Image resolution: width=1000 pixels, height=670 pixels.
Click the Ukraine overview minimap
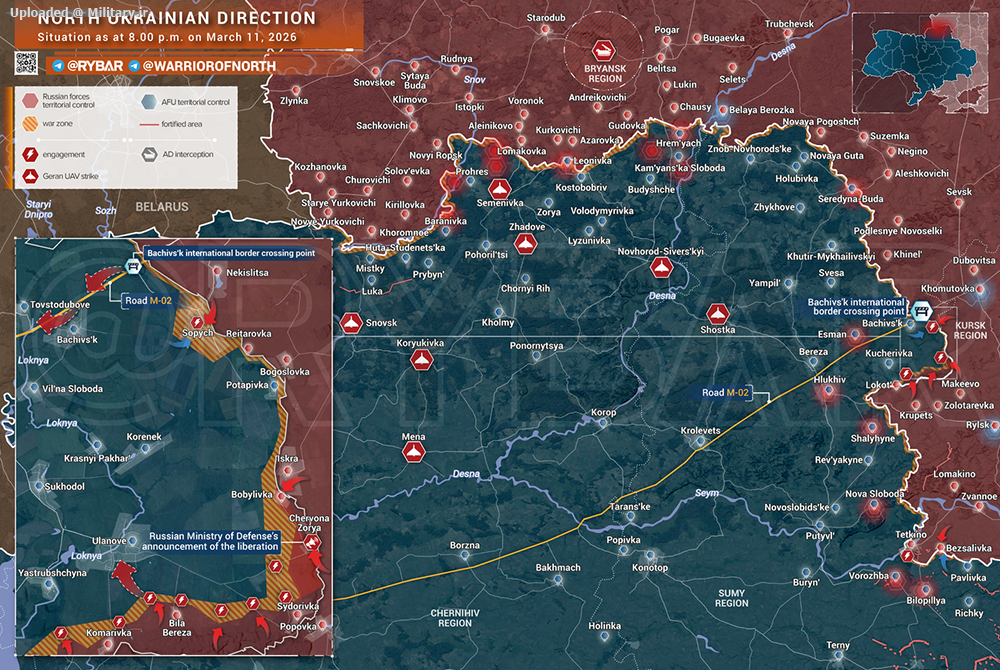(x=919, y=63)
